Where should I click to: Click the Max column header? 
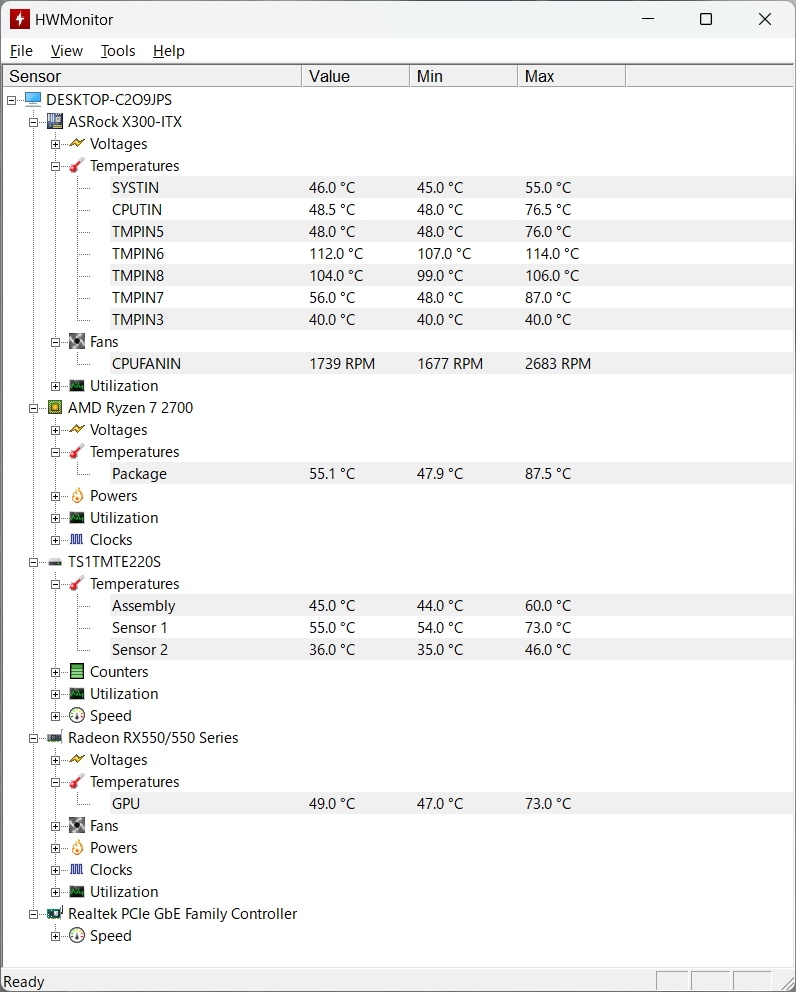pos(571,76)
